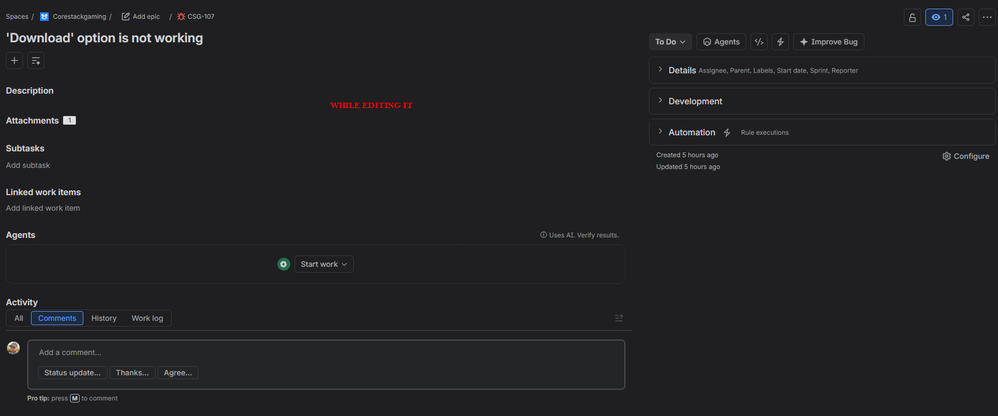The height and width of the screenshot is (416, 998).
Task: Click the Improve Bug button
Action: pyautogui.click(x=829, y=42)
